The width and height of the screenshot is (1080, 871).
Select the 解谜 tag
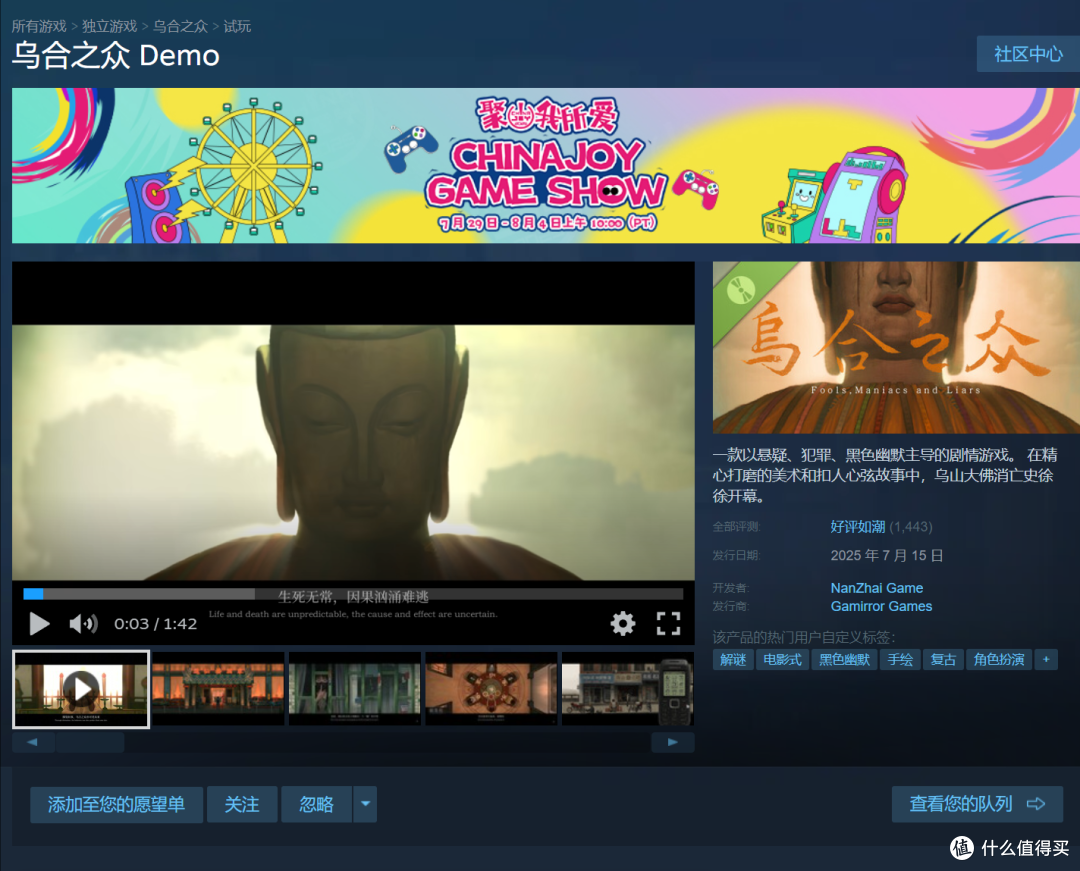click(x=734, y=660)
